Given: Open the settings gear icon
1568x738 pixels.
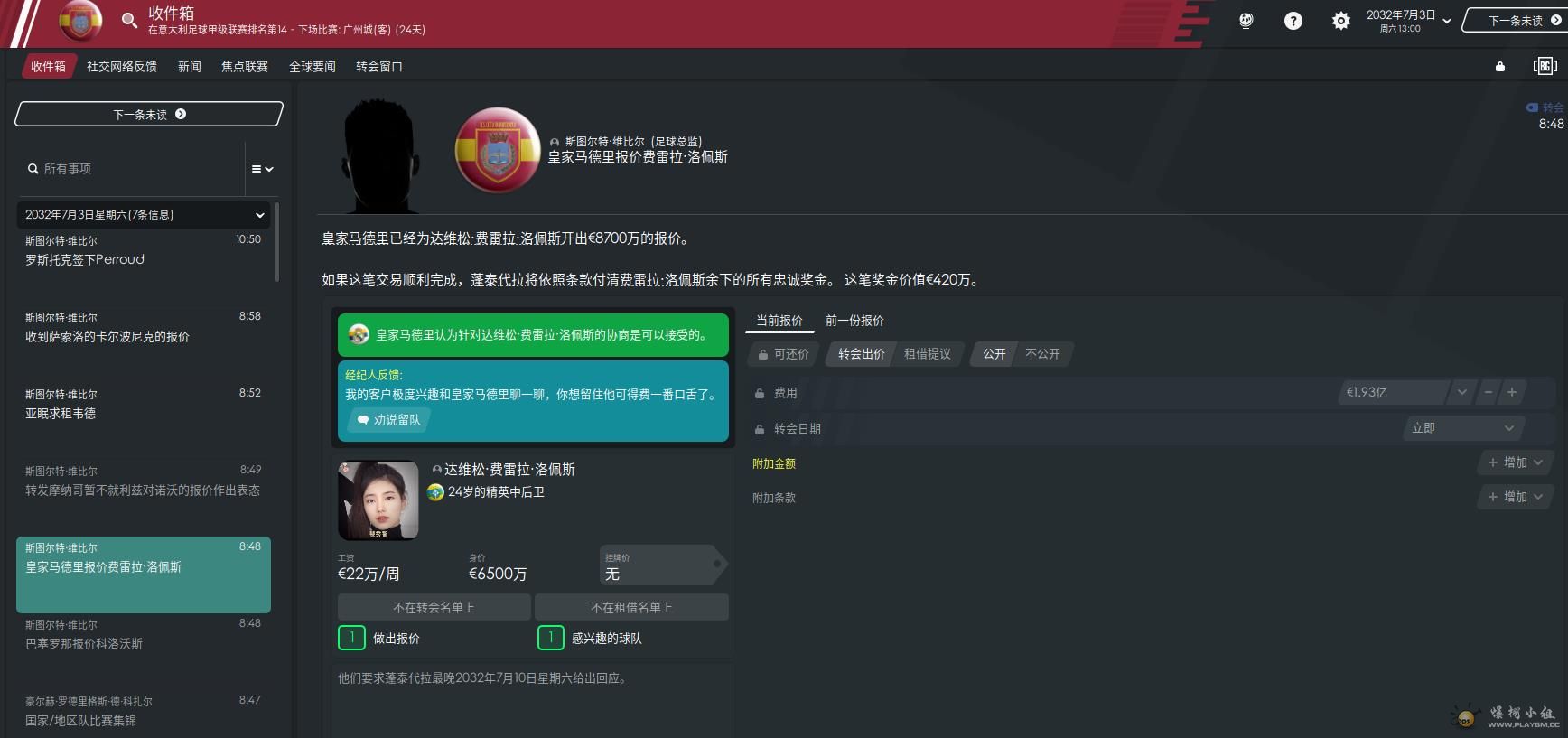Looking at the screenshot, I should [1341, 21].
